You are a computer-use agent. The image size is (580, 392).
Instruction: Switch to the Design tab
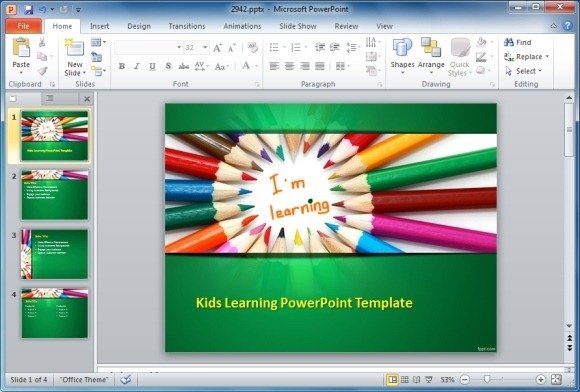(139, 26)
